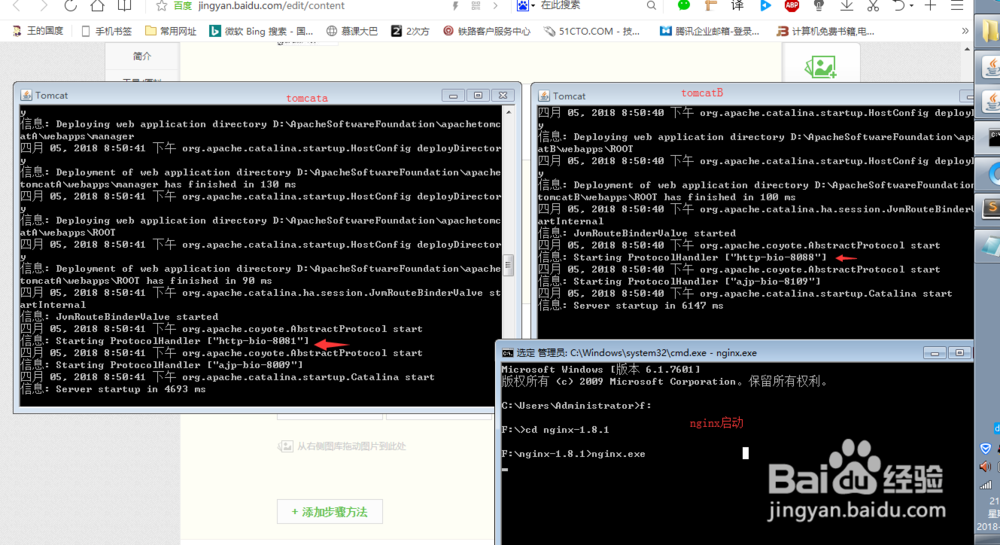Open the browser home page
Viewport: 1000px width, 545px height.
coord(97,6)
